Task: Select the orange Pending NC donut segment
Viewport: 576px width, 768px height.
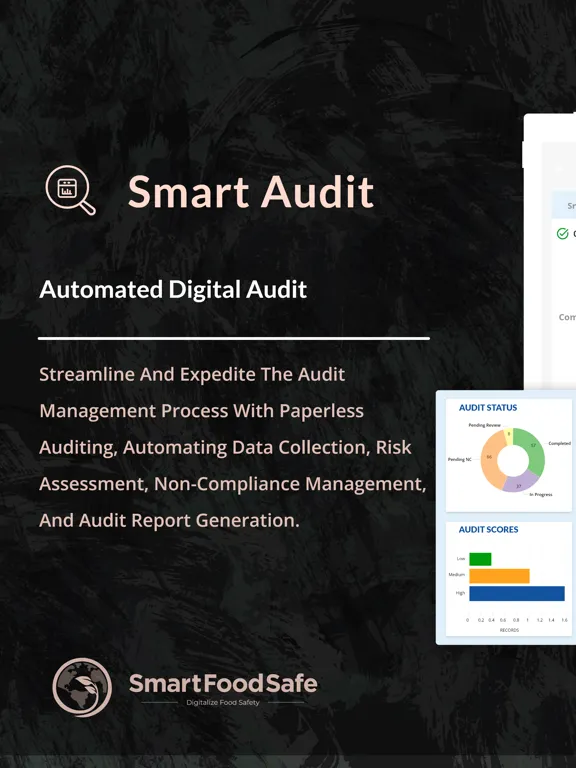Action: coord(490,458)
